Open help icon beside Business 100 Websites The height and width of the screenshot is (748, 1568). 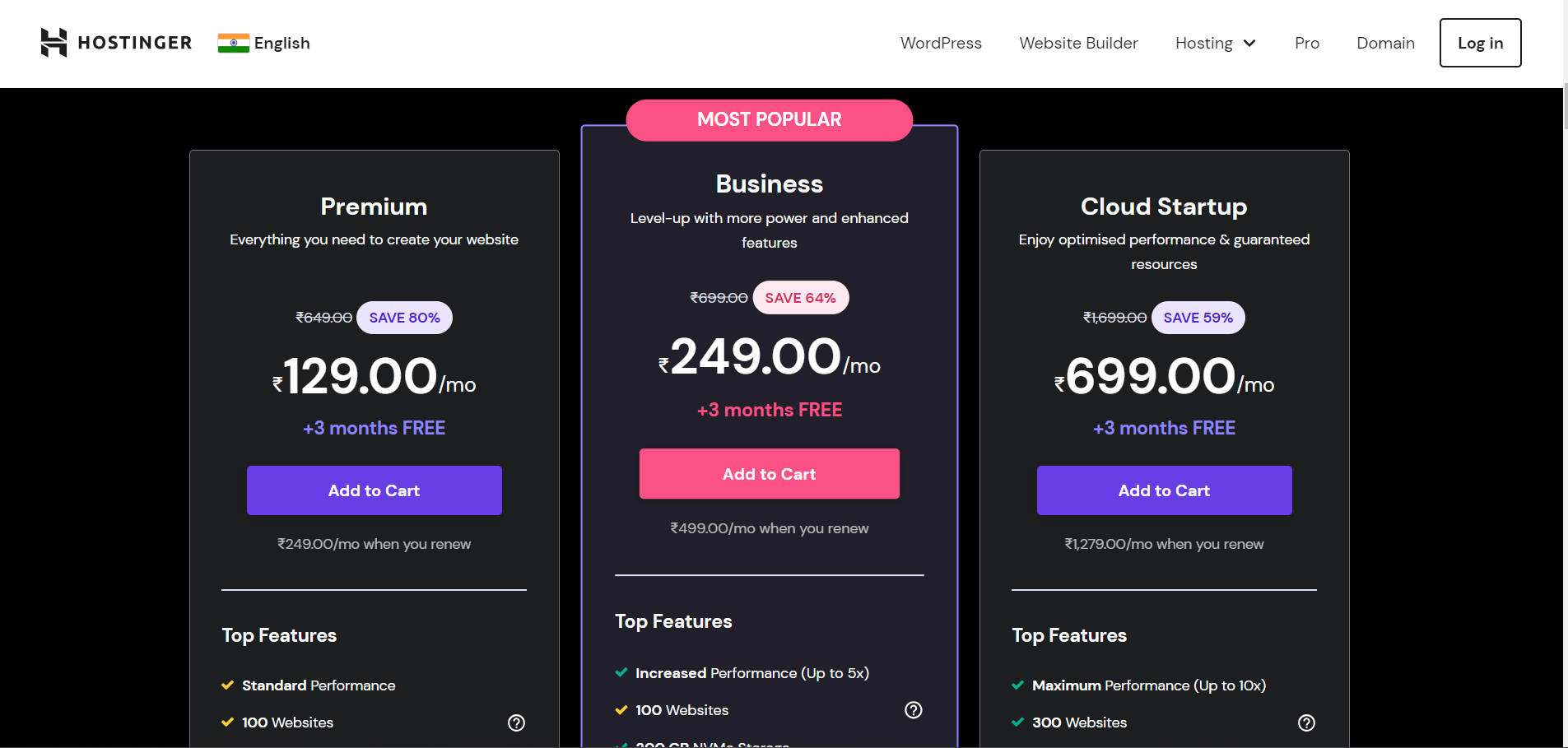(914, 710)
